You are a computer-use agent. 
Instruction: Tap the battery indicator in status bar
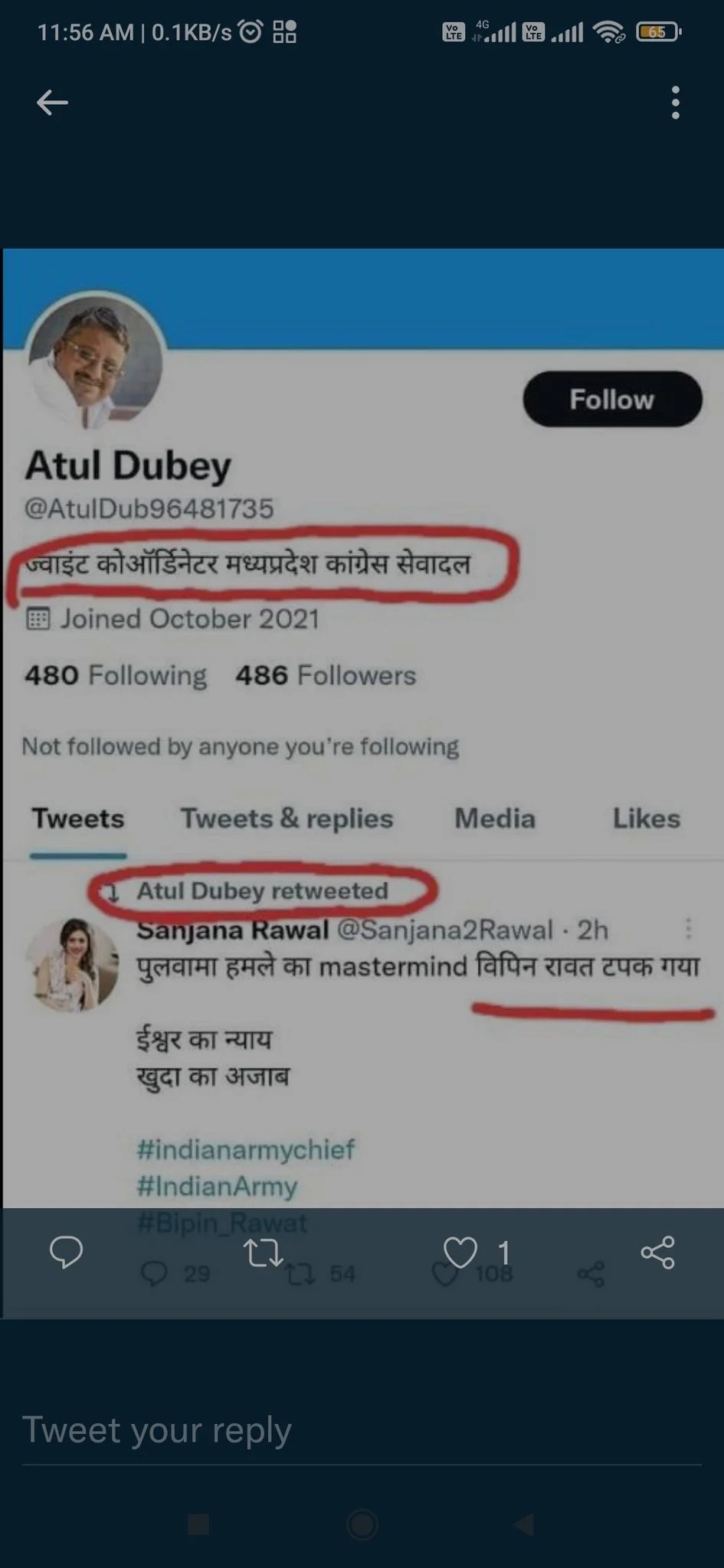tap(658, 32)
